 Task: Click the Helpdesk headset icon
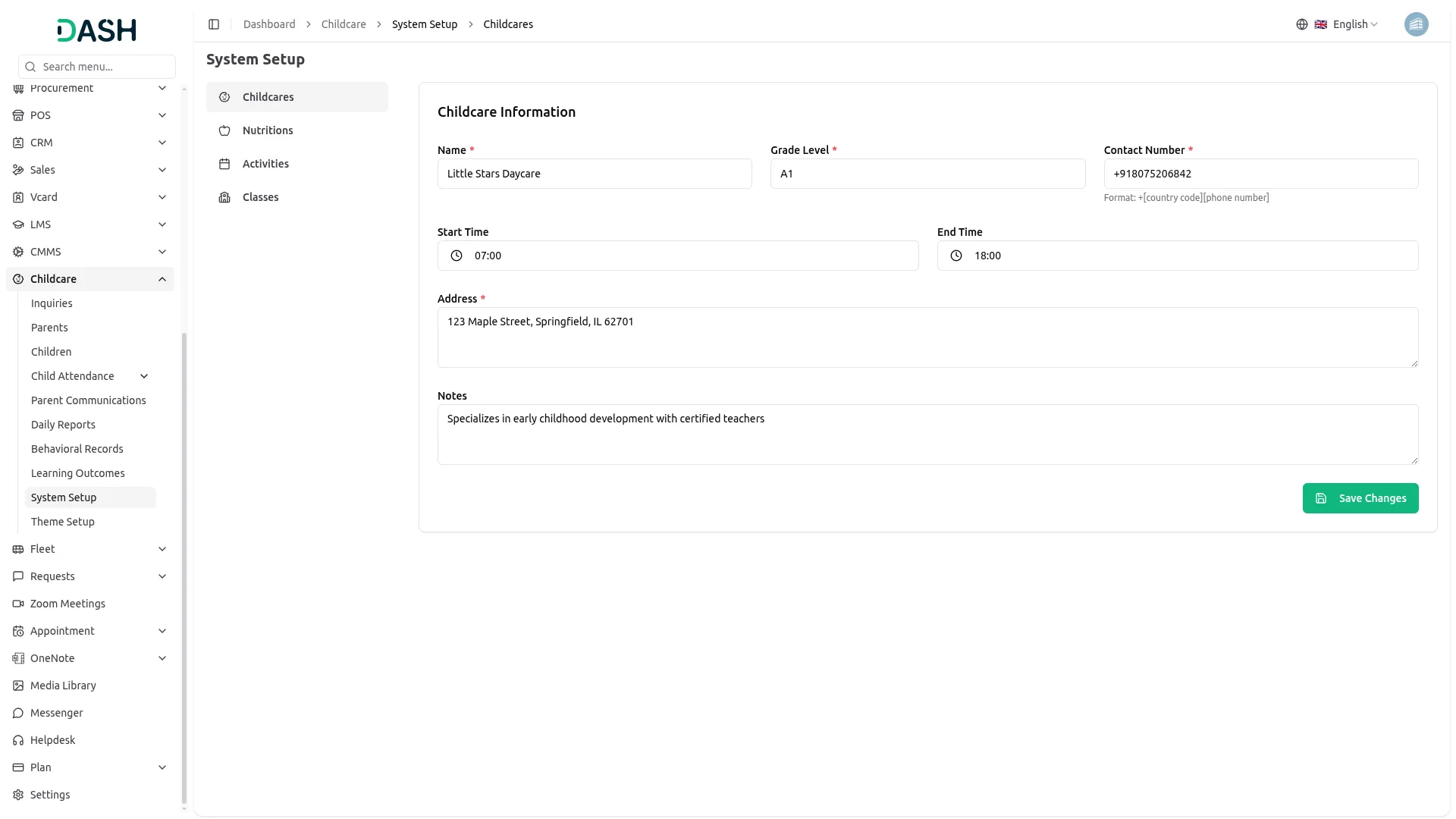18,740
